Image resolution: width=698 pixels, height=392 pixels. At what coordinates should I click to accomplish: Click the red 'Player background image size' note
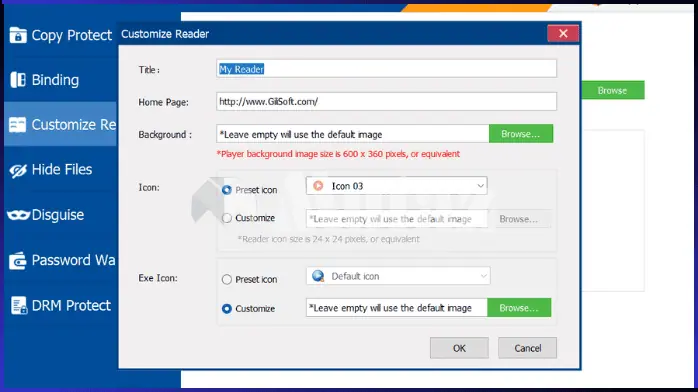338,154
